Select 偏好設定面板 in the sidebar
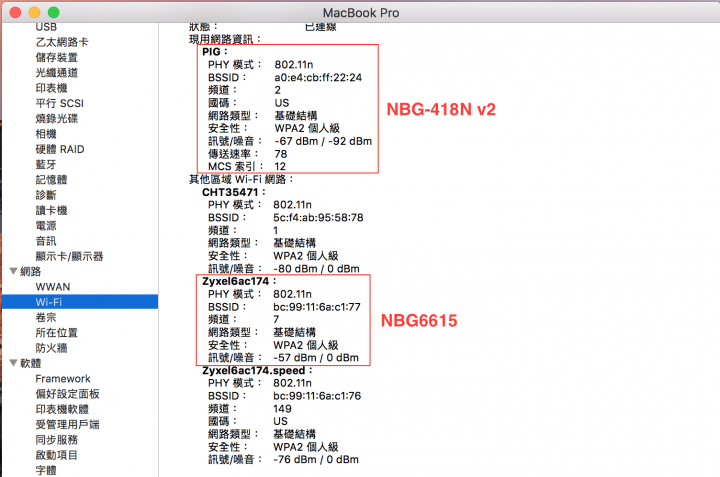 68,394
